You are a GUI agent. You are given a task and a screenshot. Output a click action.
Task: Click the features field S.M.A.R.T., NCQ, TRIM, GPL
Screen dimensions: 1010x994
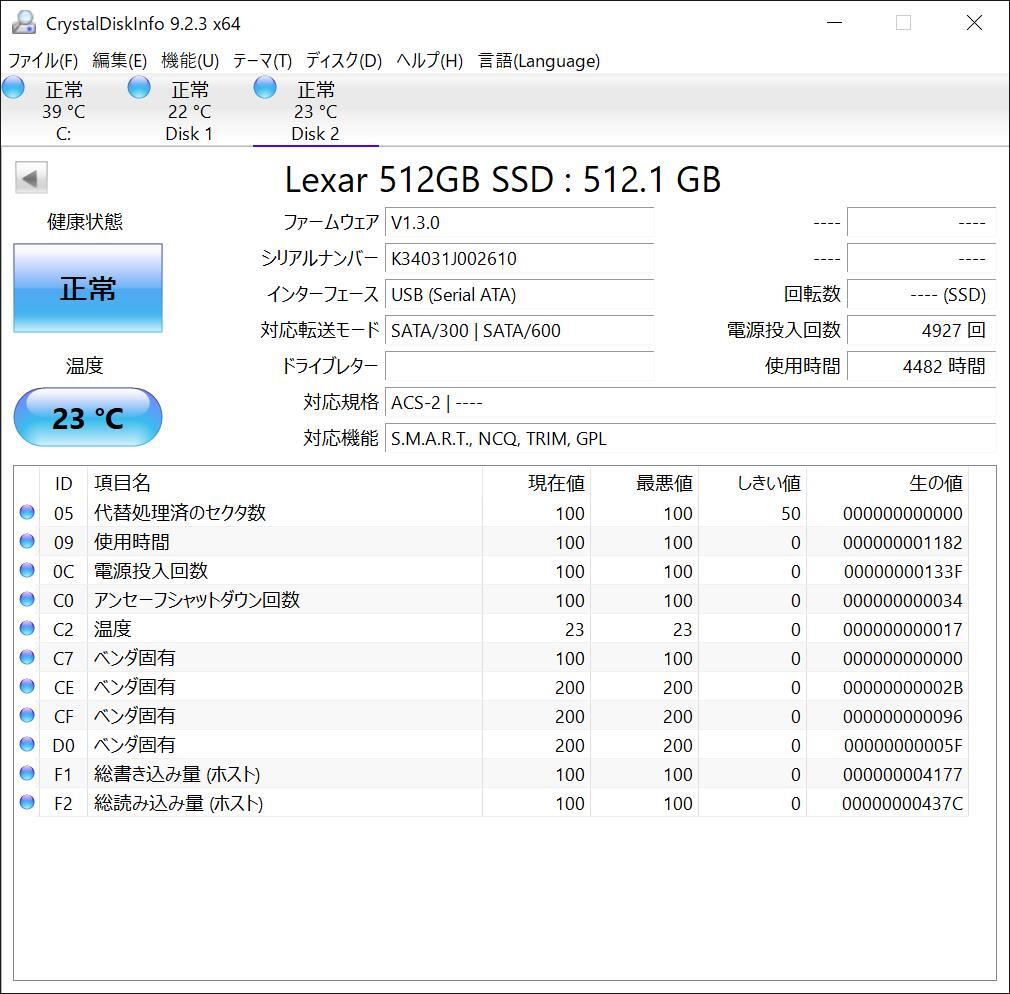(x=691, y=439)
